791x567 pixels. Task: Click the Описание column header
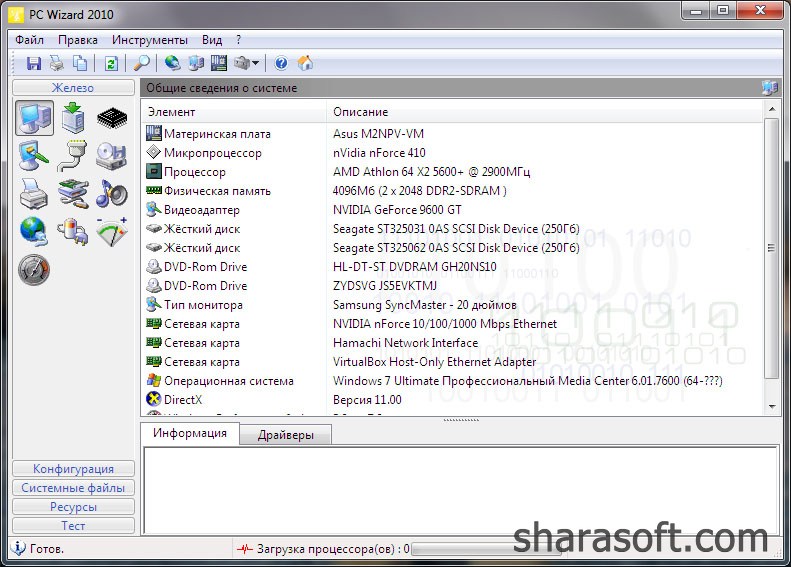pos(545,112)
